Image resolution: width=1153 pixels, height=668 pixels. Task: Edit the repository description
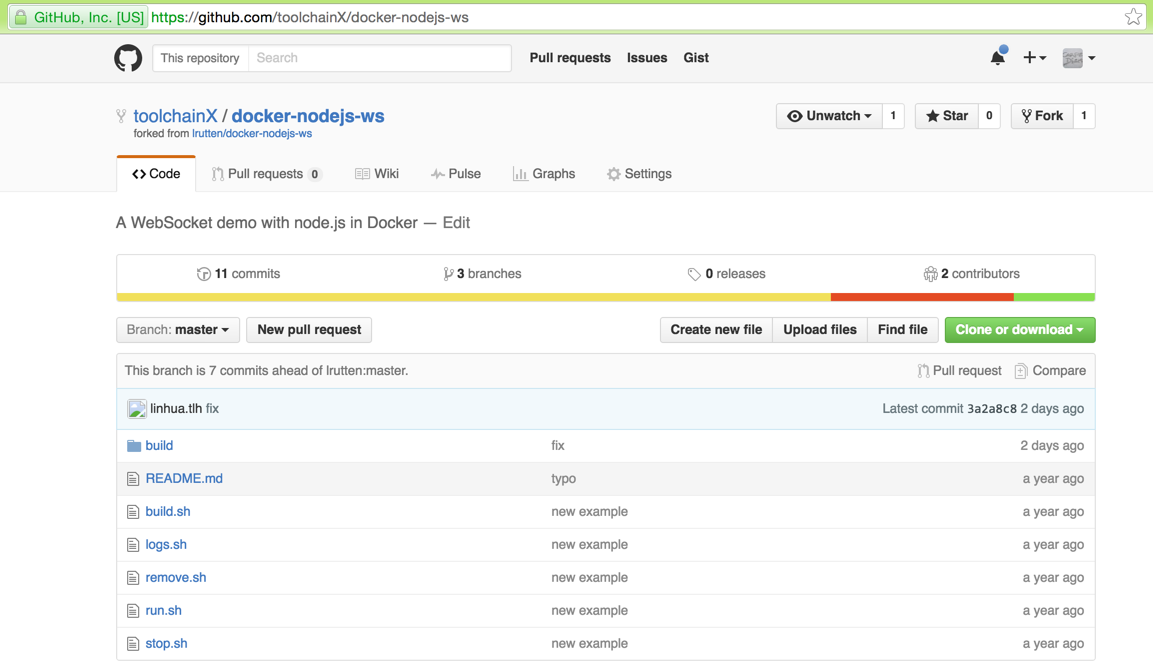(456, 223)
